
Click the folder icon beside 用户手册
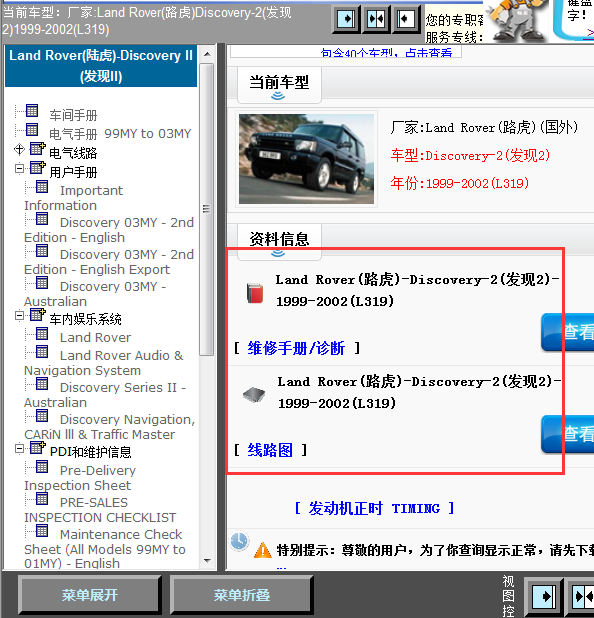tap(37, 168)
